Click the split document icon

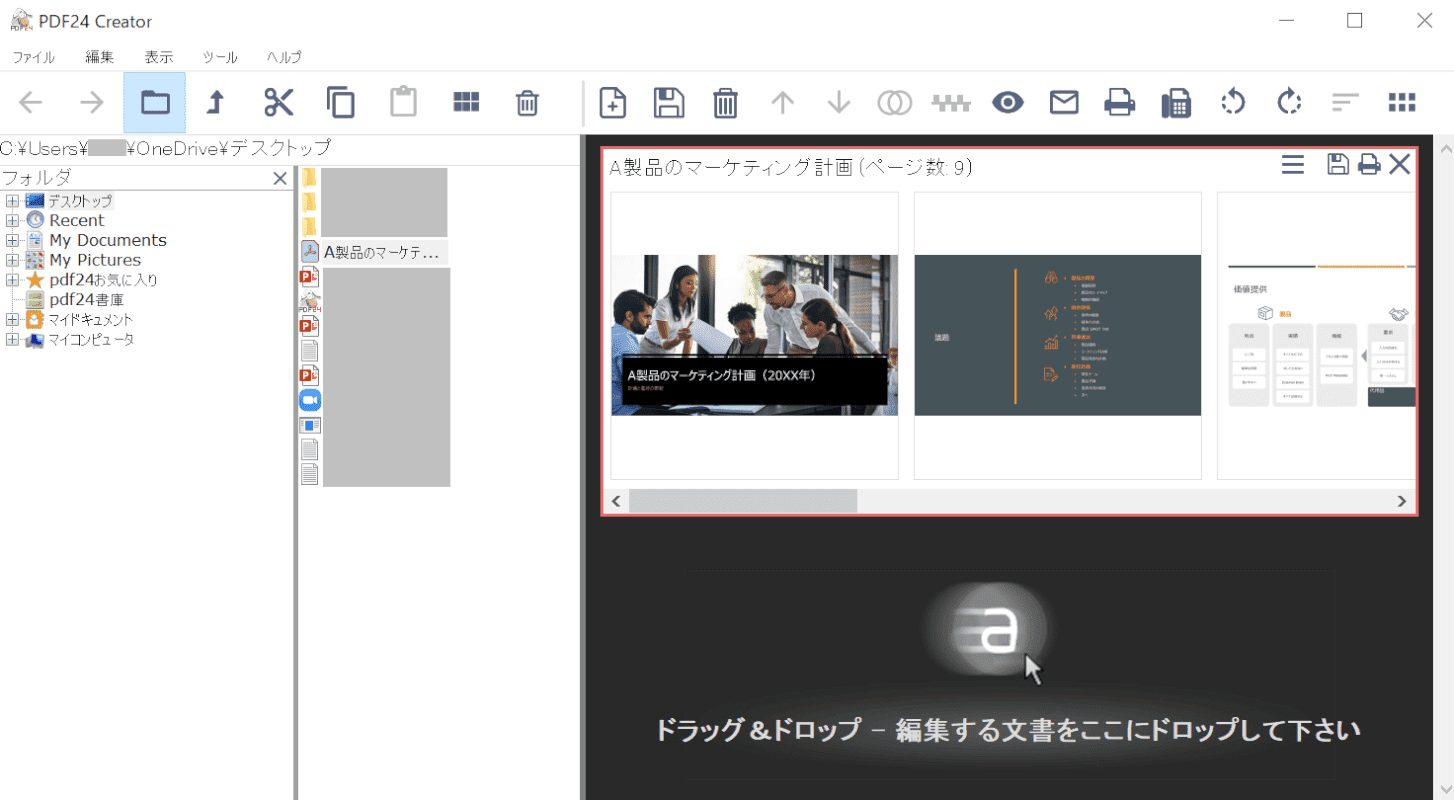click(951, 102)
